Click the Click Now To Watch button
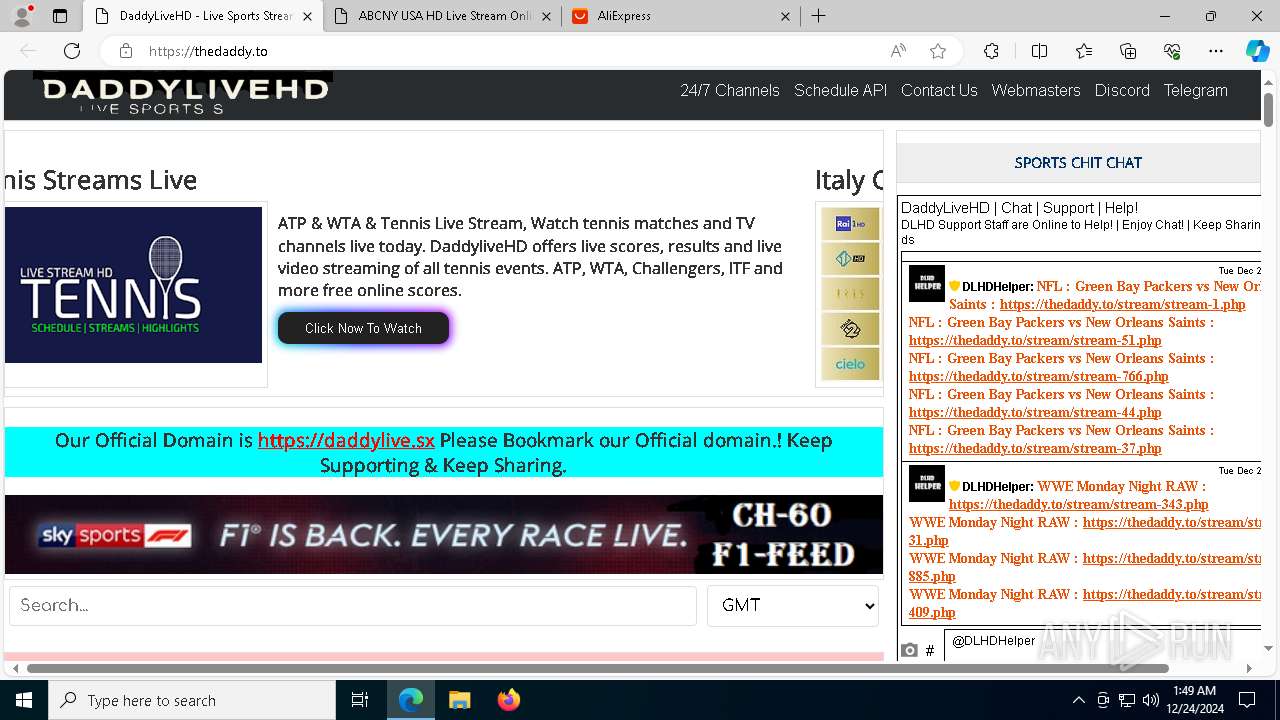Viewport: 1280px width, 720px height. [x=363, y=328]
